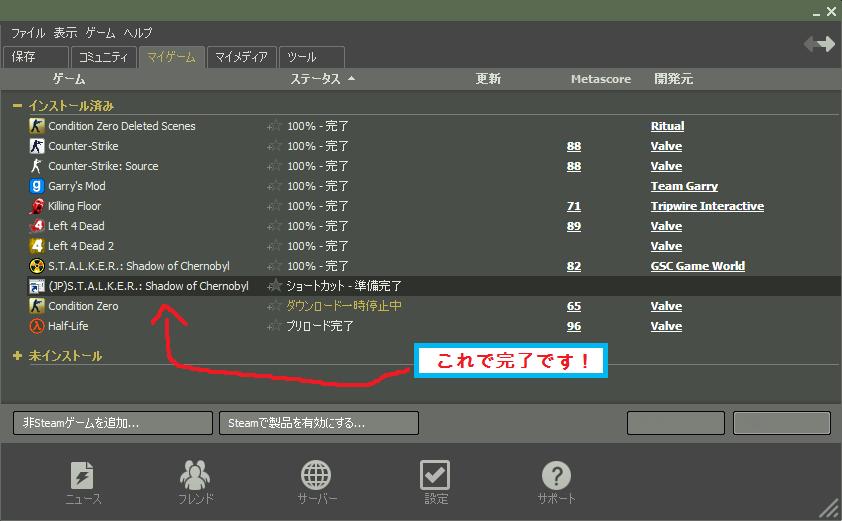Open the GSC Game World developer link
The height and width of the screenshot is (521, 842).
[698, 266]
